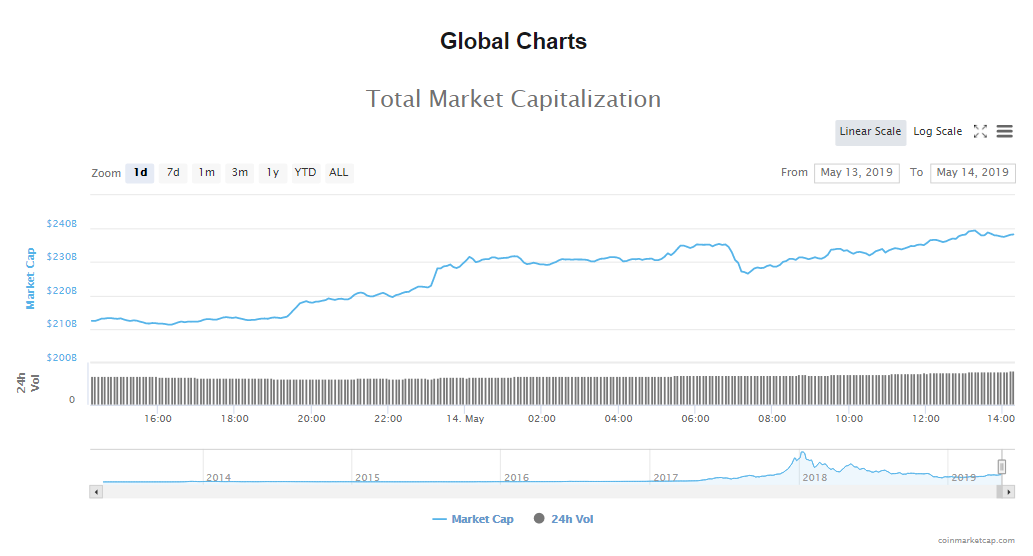Screen dimensions: 1033x556
Task: Edit the From date field
Action: tap(856, 173)
